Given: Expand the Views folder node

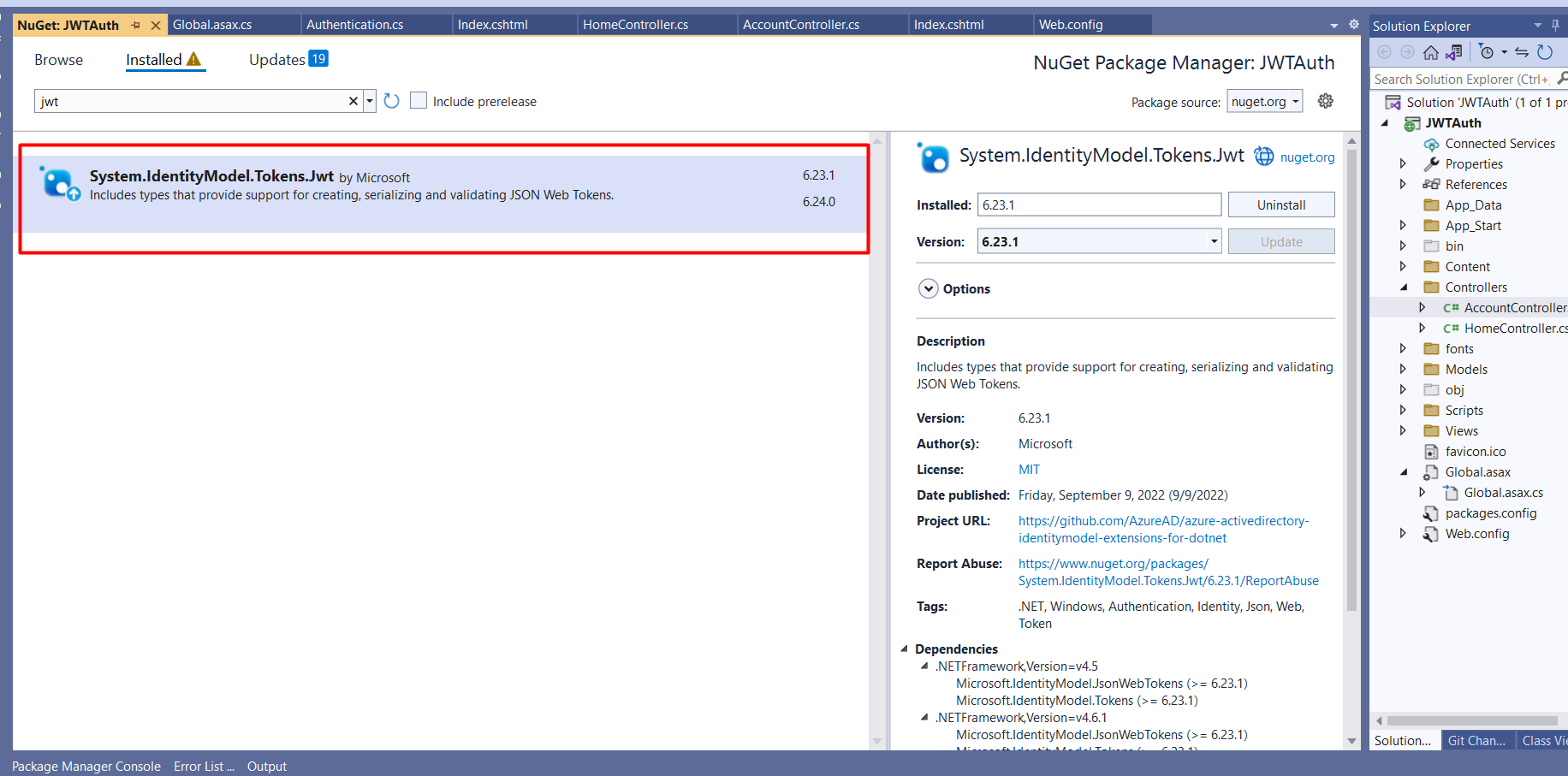Looking at the screenshot, I should 1403,431.
